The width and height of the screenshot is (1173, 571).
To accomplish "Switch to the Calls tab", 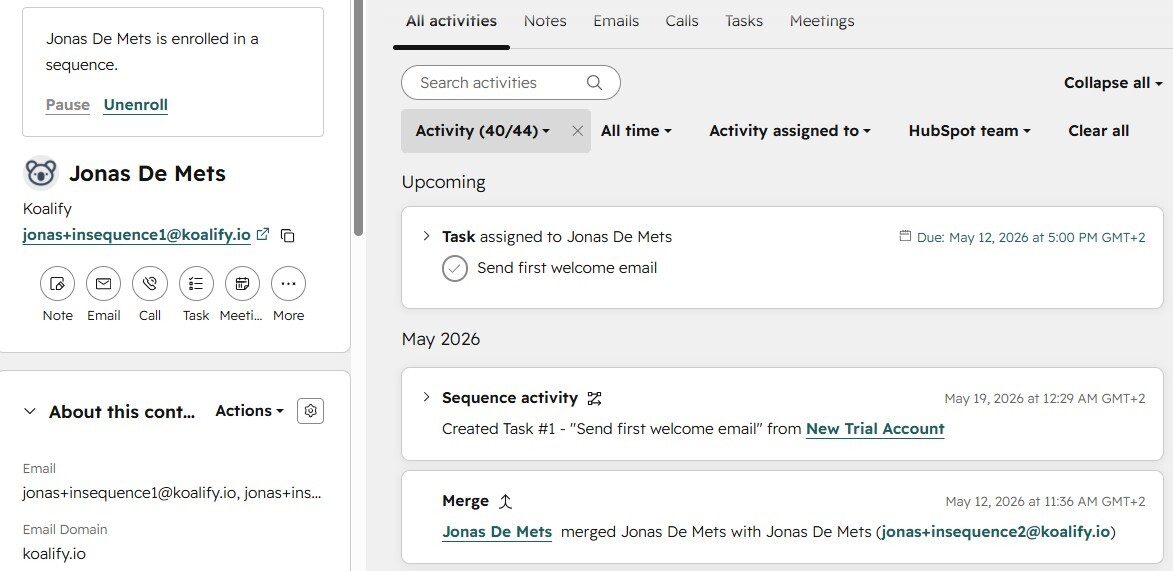I will pos(682,21).
